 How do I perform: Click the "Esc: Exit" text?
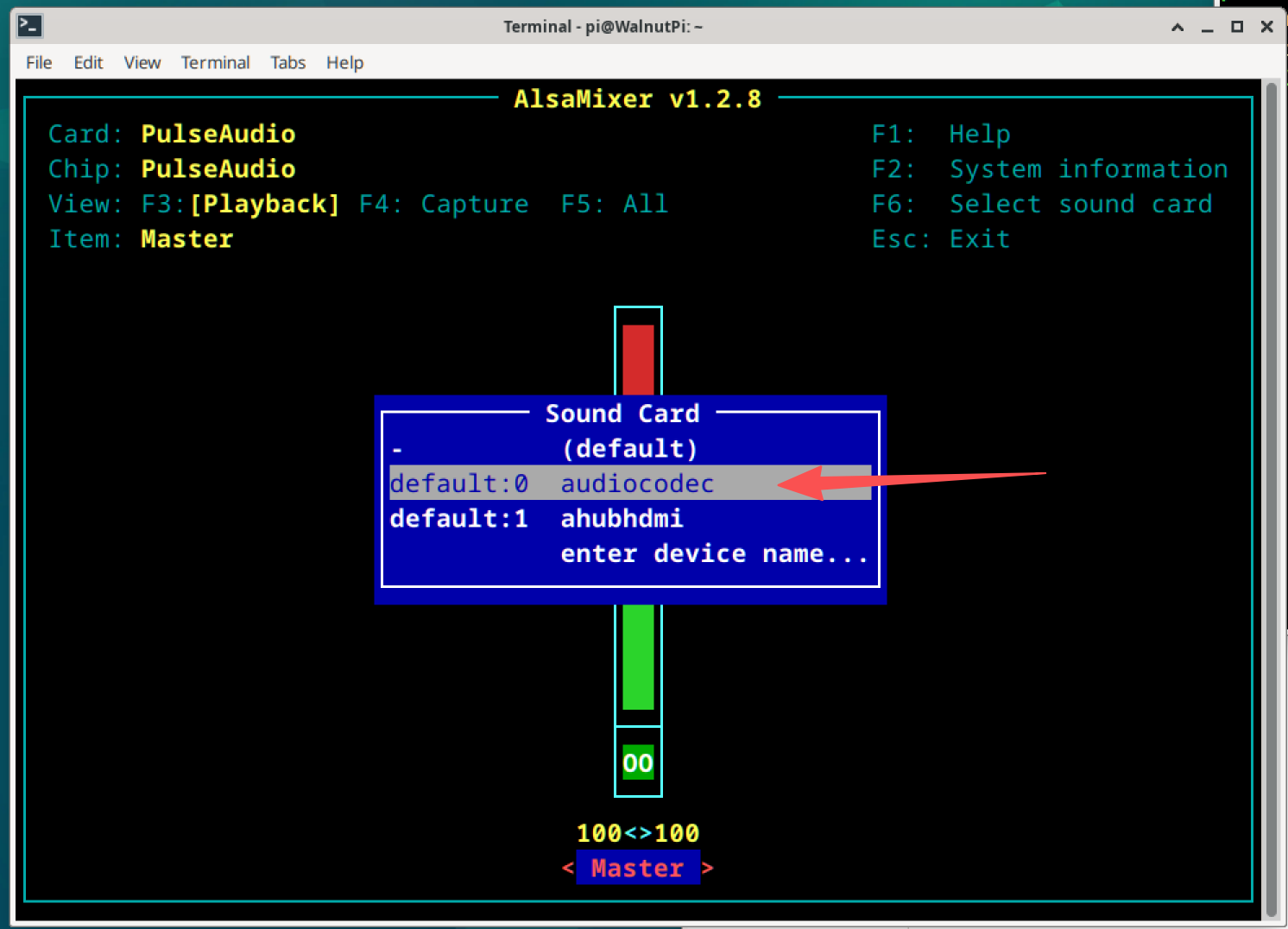pos(941,239)
